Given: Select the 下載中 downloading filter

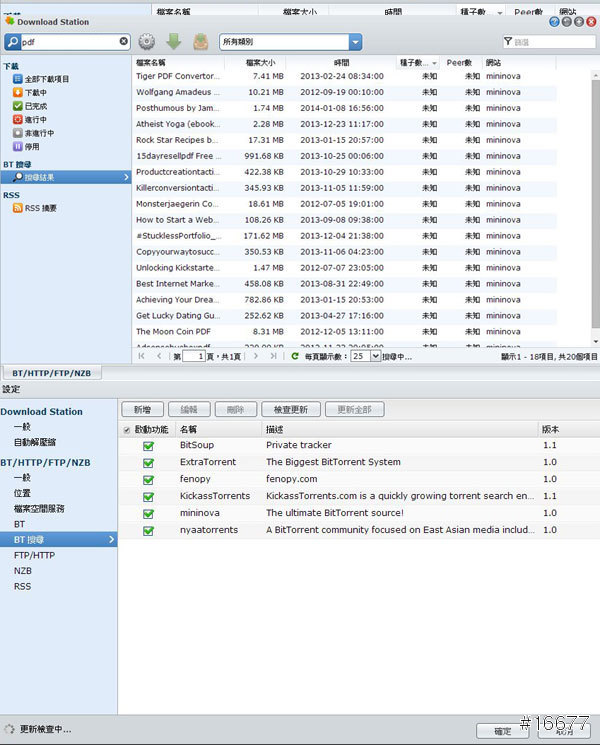Looking at the screenshot, I should point(35,92).
